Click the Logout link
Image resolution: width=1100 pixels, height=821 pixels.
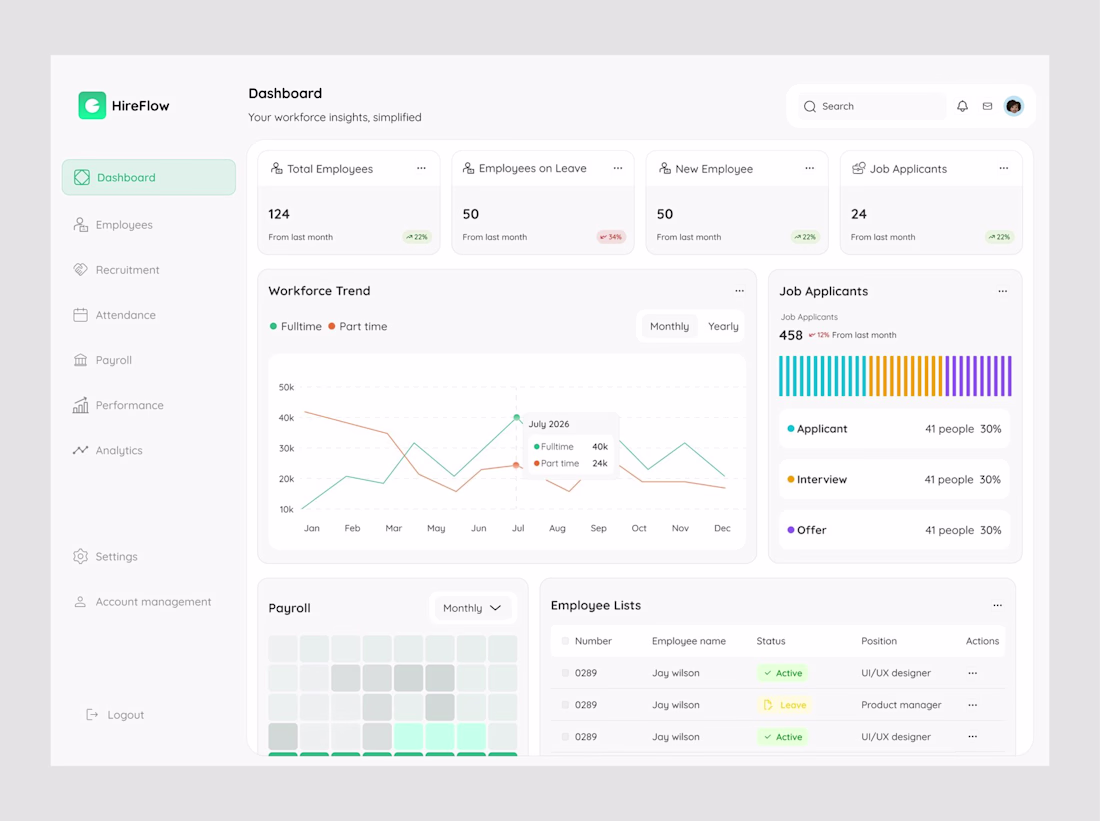(126, 715)
